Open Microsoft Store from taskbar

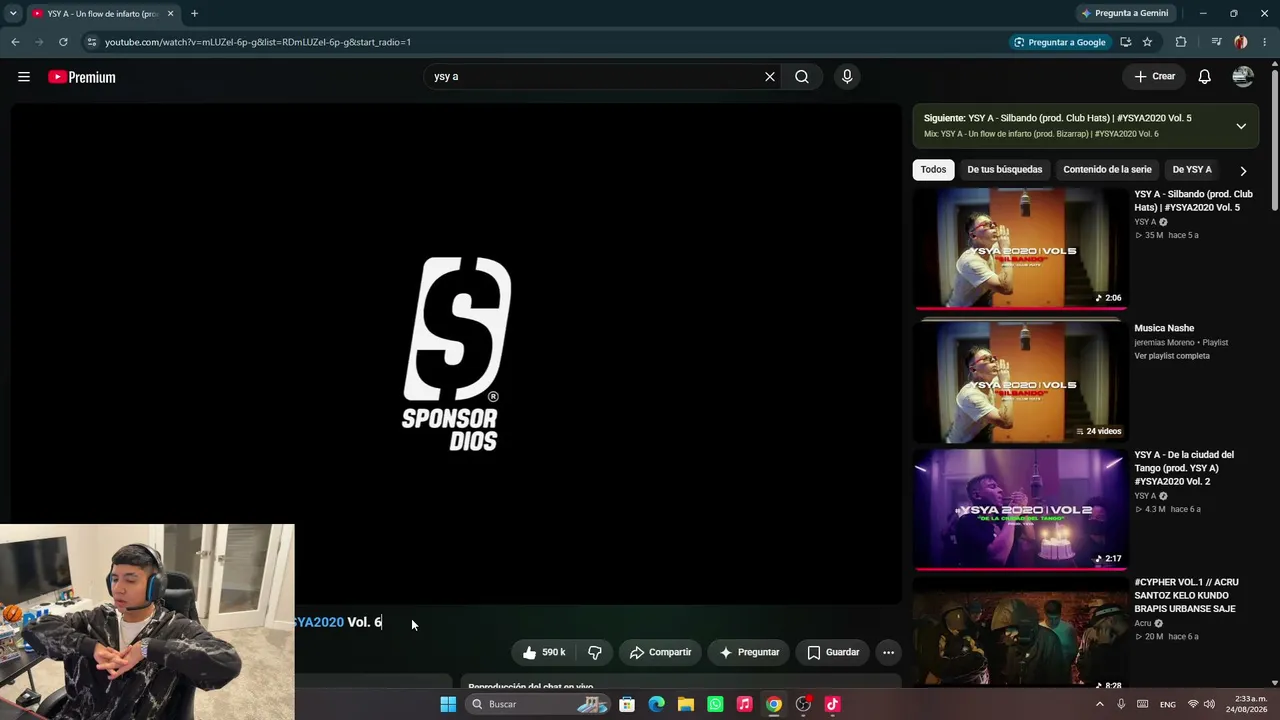[627, 704]
